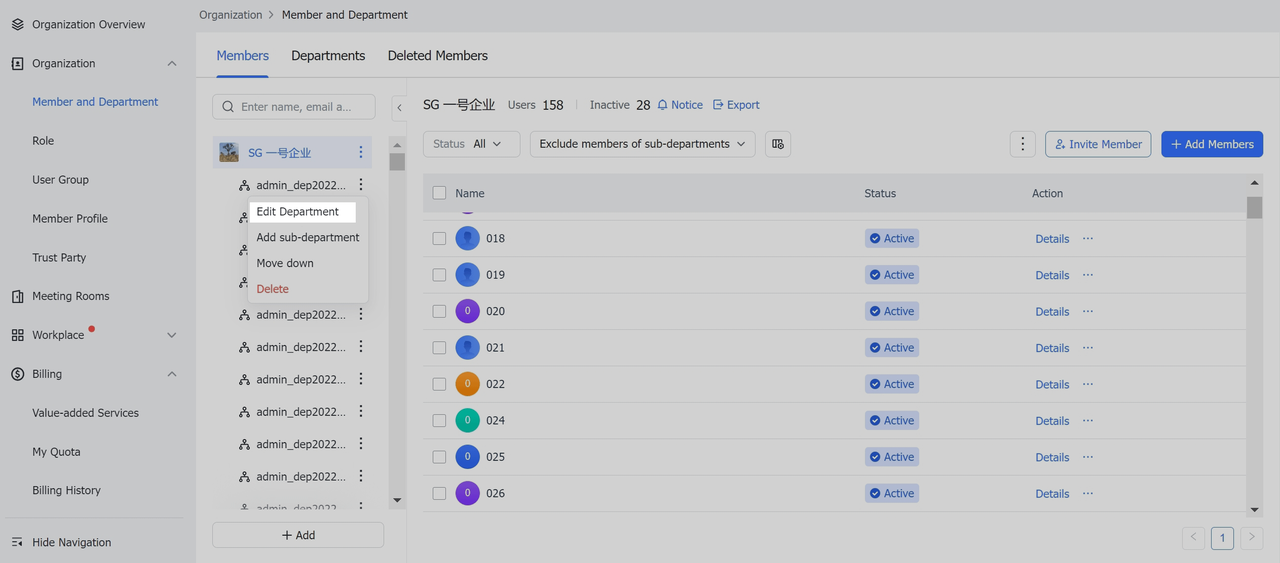The height and width of the screenshot is (563, 1280).
Task: Click the Export icon link
Action: coord(718,105)
